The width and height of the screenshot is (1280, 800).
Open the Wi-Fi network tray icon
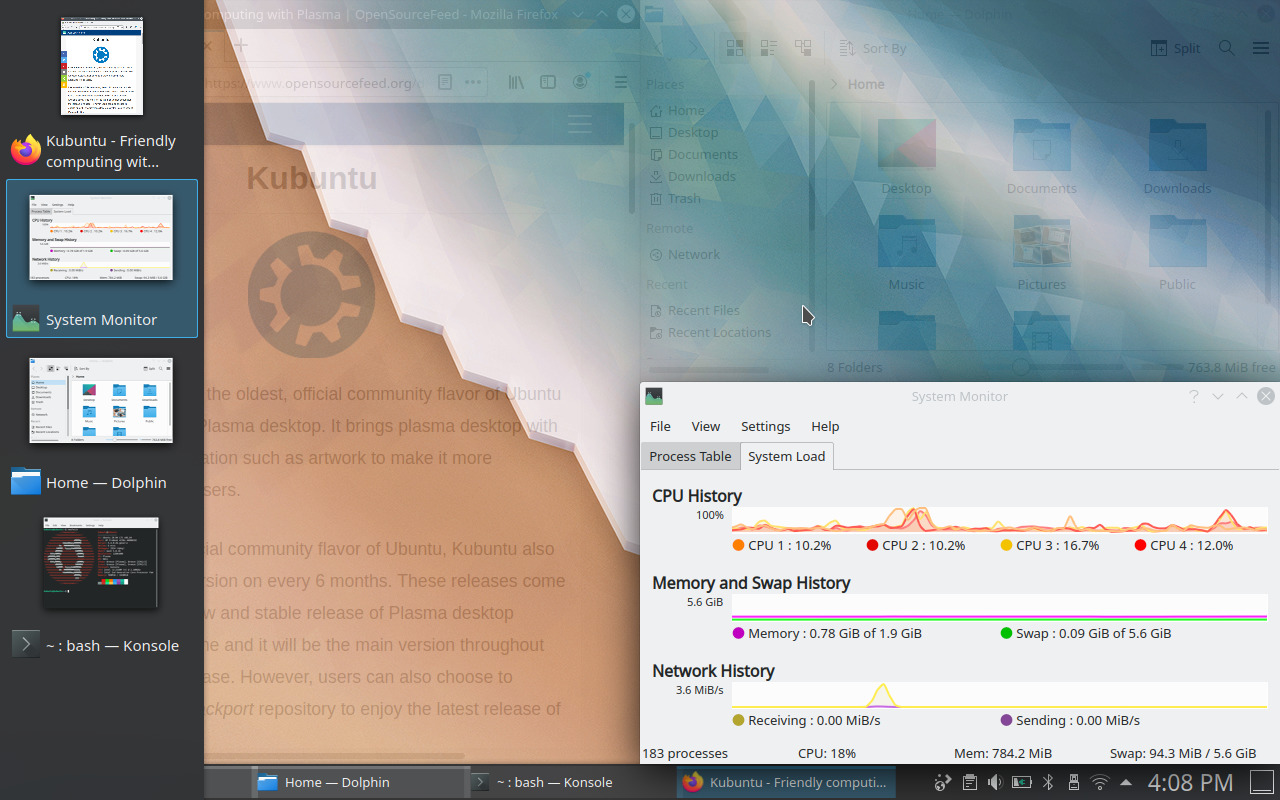1100,782
